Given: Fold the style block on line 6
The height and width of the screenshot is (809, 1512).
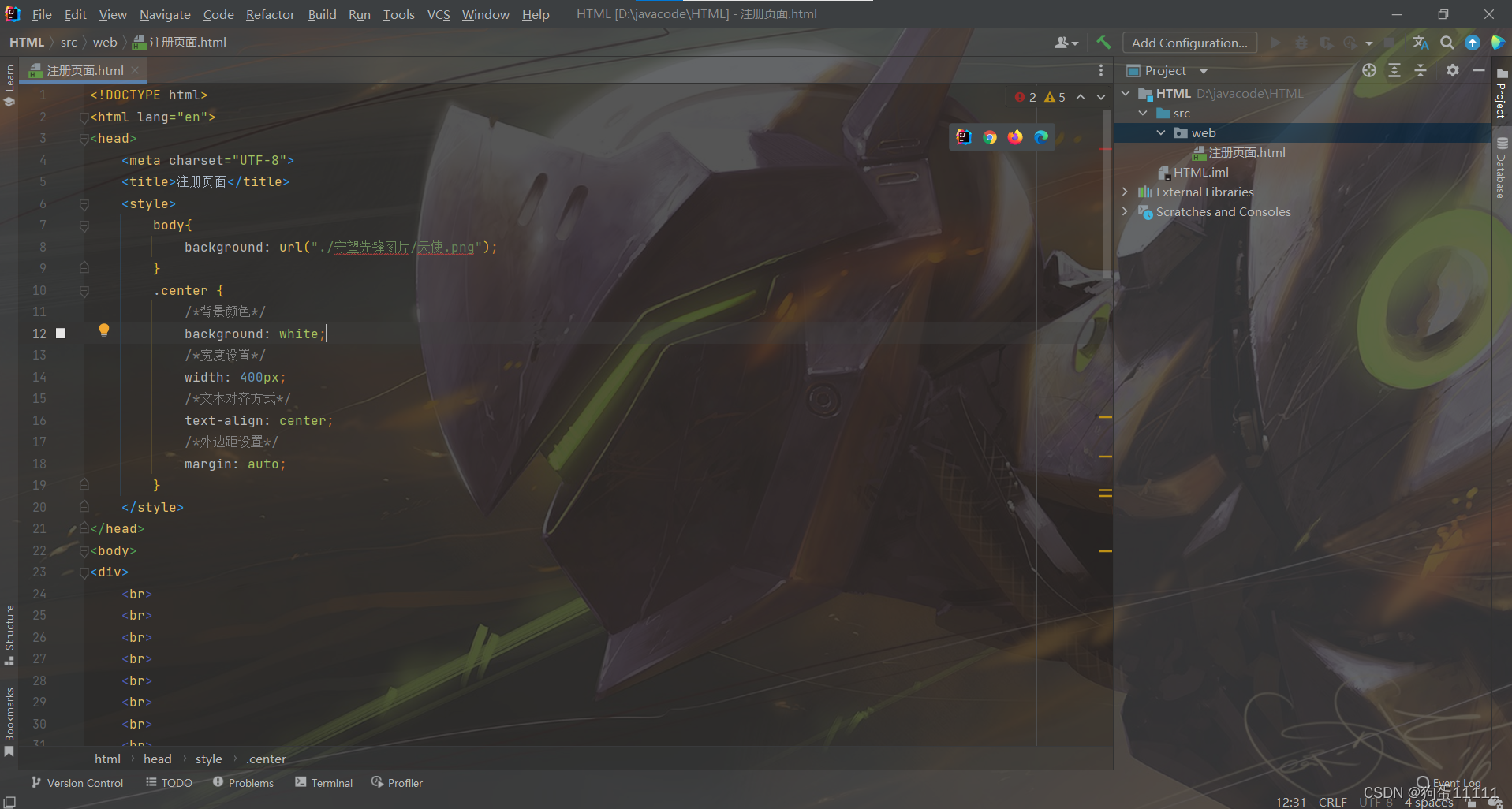Looking at the screenshot, I should (x=84, y=203).
